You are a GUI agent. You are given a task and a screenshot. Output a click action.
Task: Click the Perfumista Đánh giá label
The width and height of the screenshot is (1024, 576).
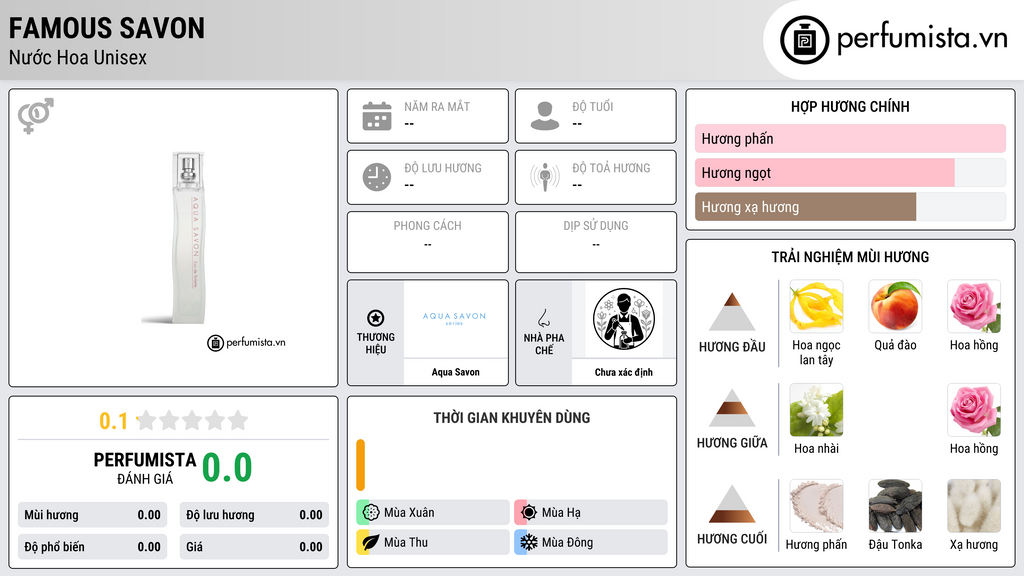point(145,469)
